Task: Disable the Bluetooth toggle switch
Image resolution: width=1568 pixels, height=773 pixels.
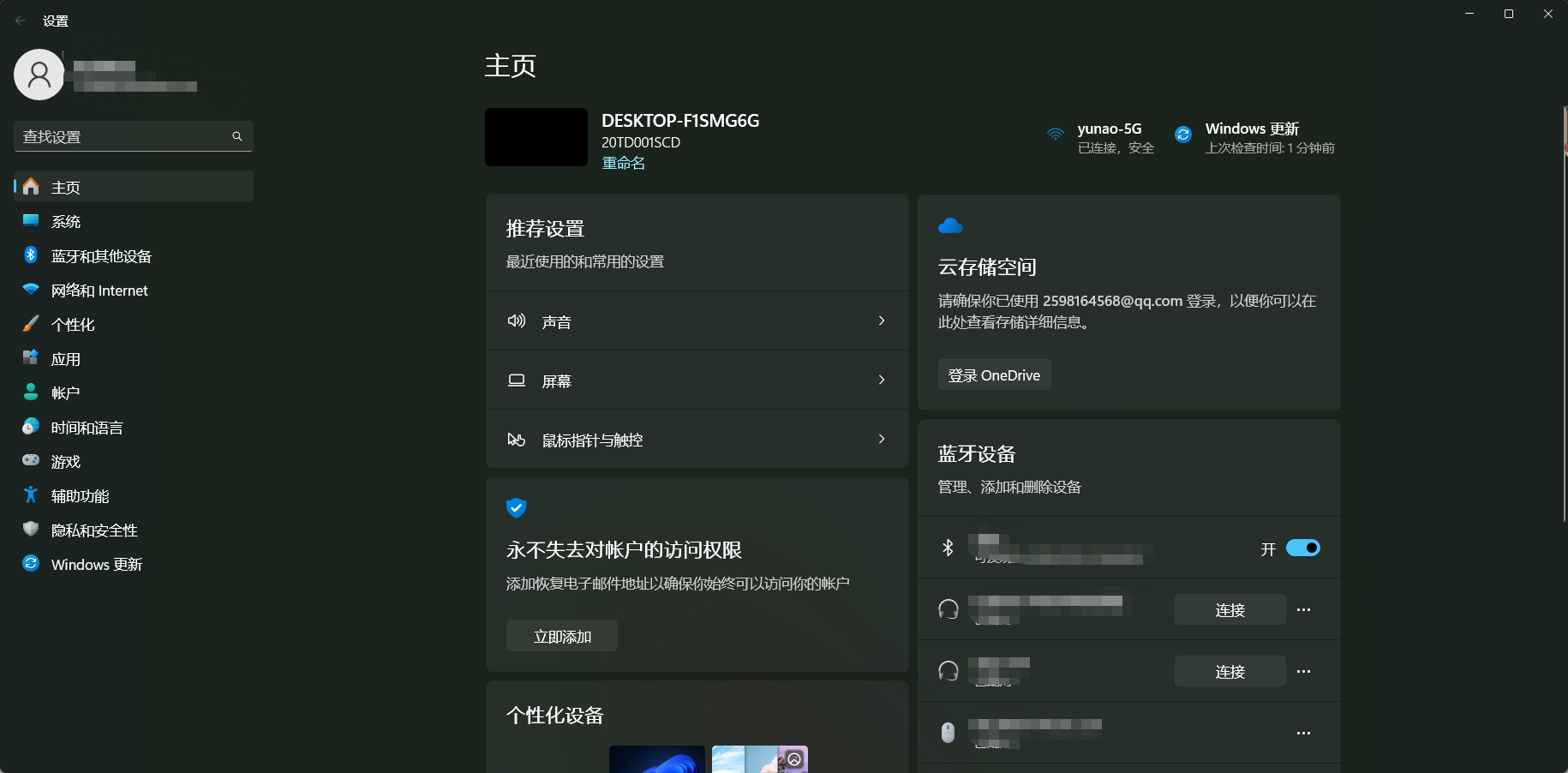Action: tap(1302, 548)
